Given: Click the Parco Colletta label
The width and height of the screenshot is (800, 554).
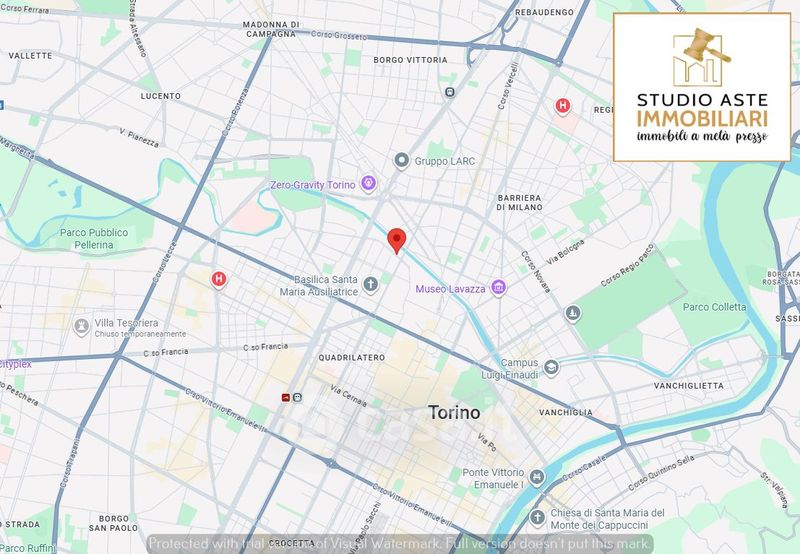Looking at the screenshot, I should click(x=715, y=307).
